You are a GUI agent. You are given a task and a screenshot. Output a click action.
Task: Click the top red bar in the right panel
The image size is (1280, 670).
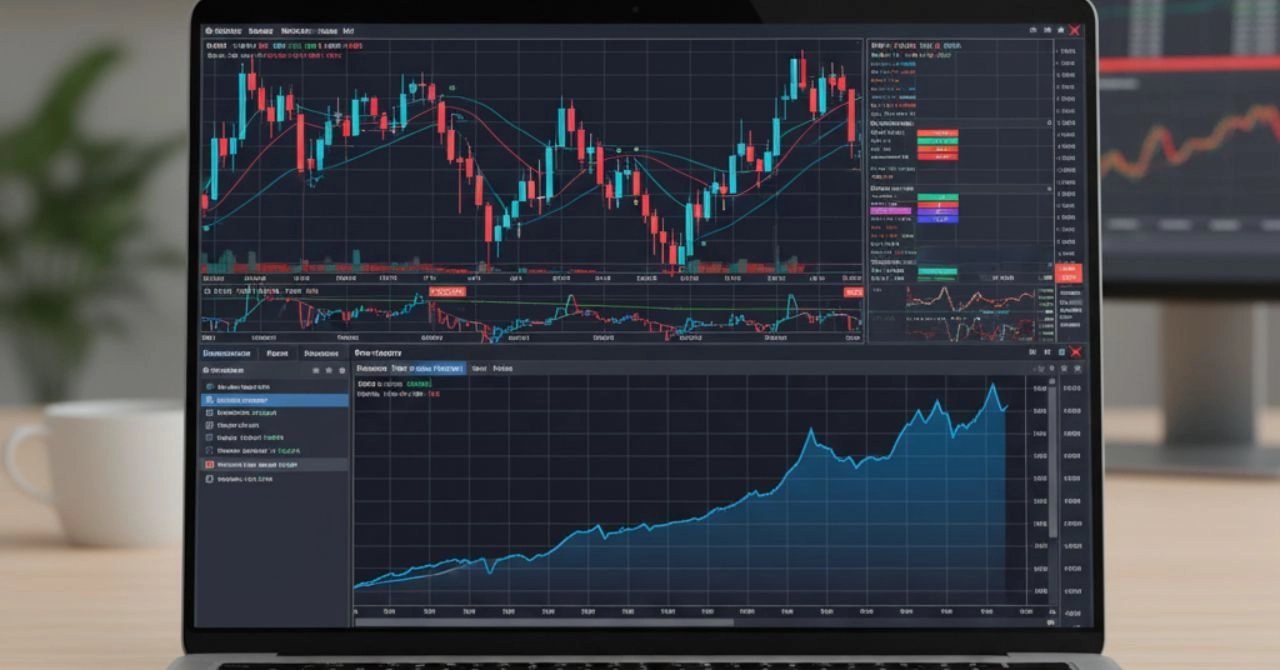tap(937, 133)
